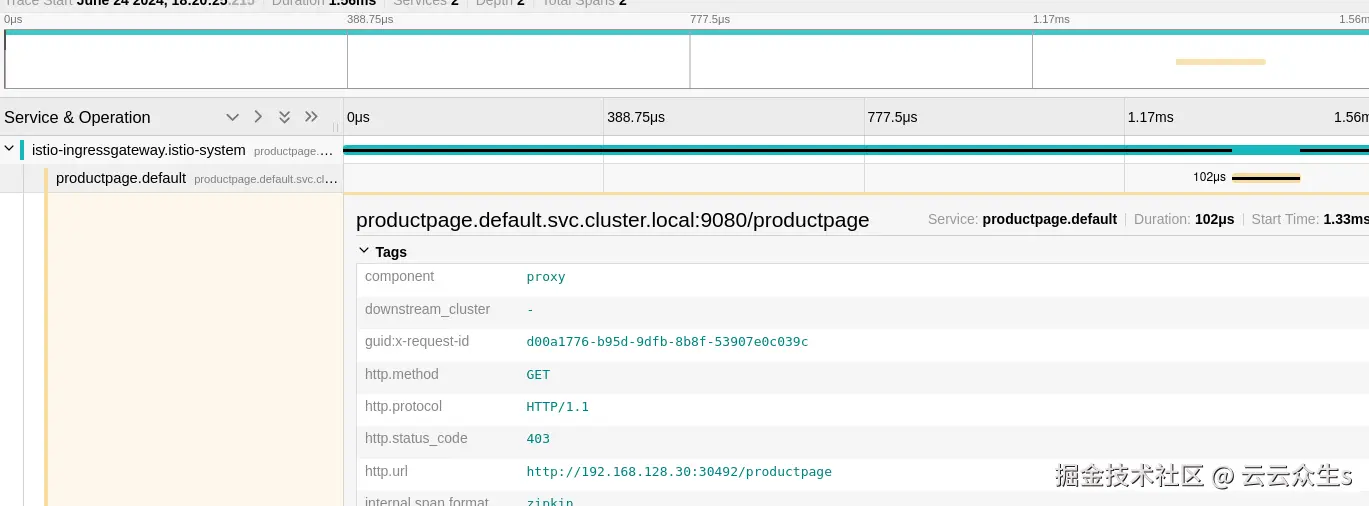Click the http.protocol value HTTP/1.1
Image resolution: width=1369 pixels, height=506 pixels.
pyautogui.click(x=558, y=407)
